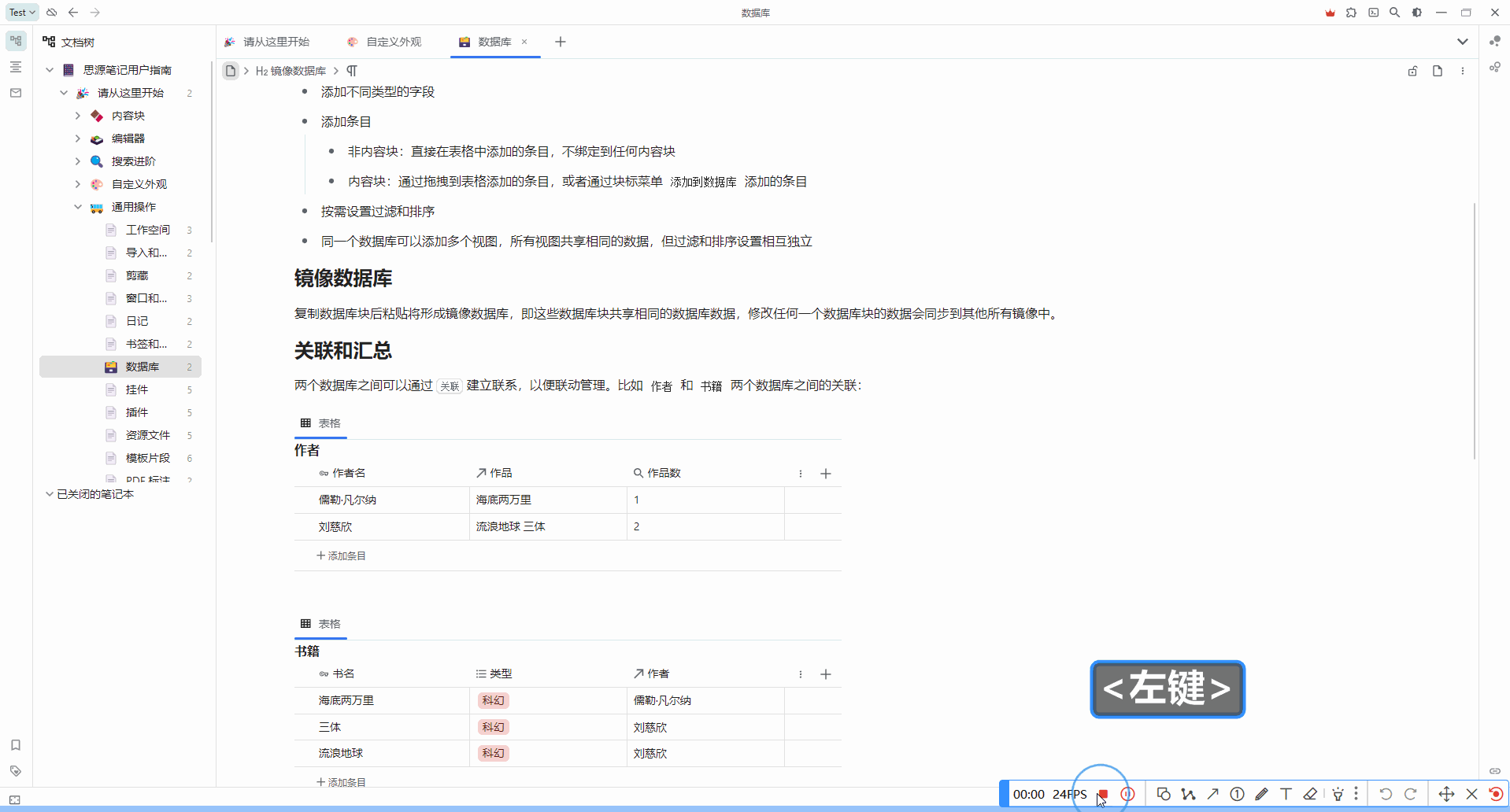Image resolution: width=1510 pixels, height=812 pixels.
Task: Toggle read-only lock for the current document
Action: 1412,70
